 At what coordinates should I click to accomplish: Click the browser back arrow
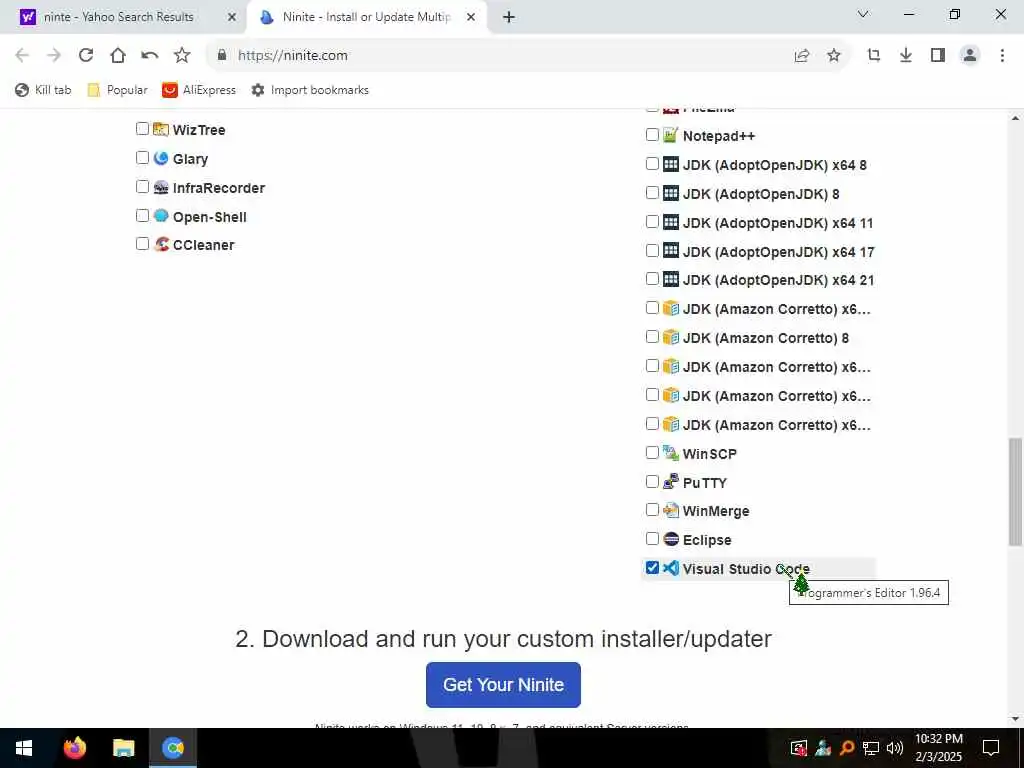point(22,56)
